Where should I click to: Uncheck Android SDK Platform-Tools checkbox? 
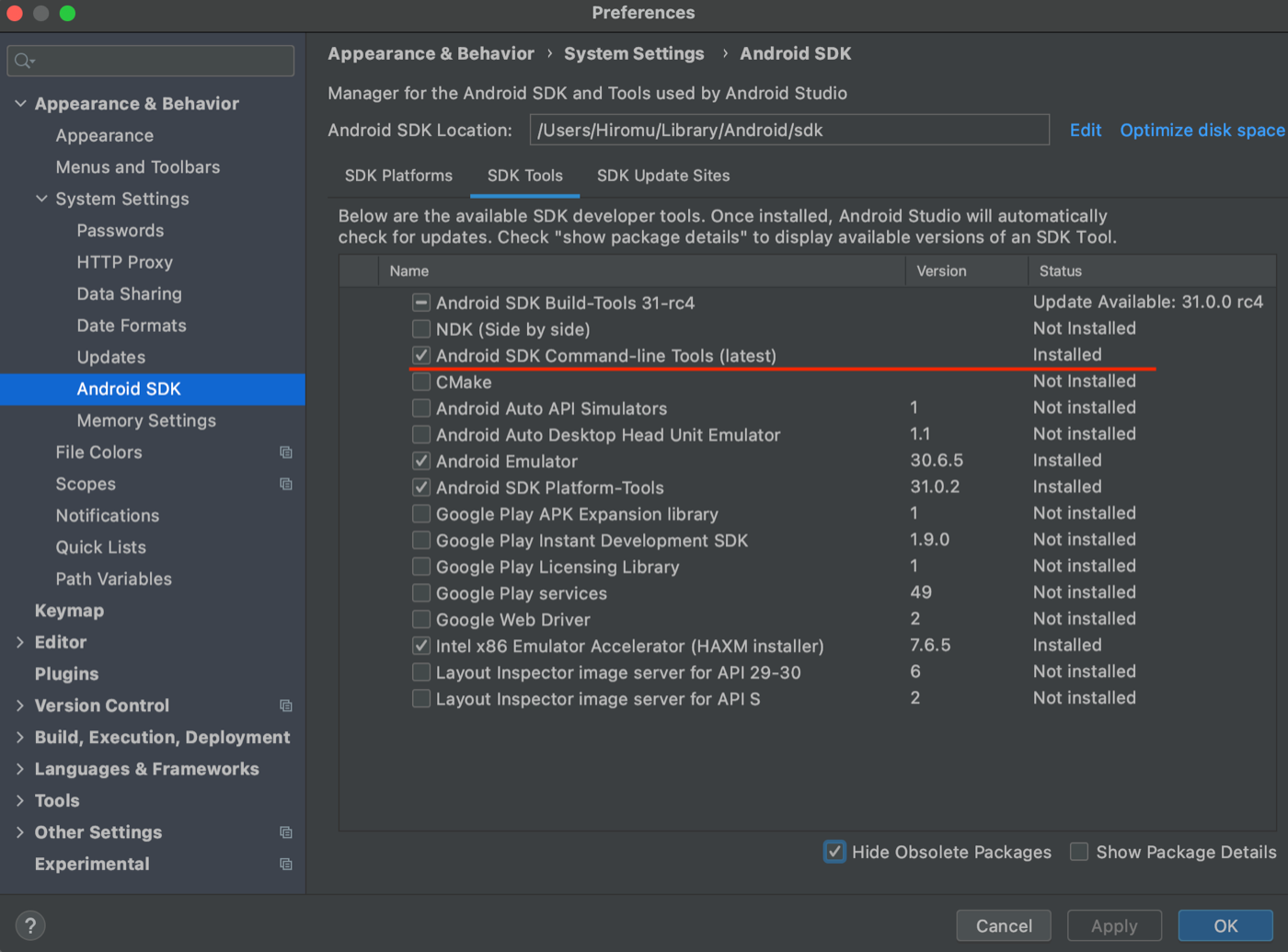[x=421, y=487]
